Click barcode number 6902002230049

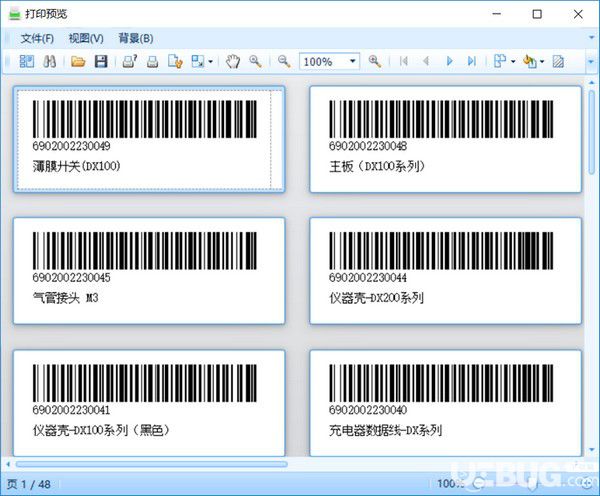72,146
